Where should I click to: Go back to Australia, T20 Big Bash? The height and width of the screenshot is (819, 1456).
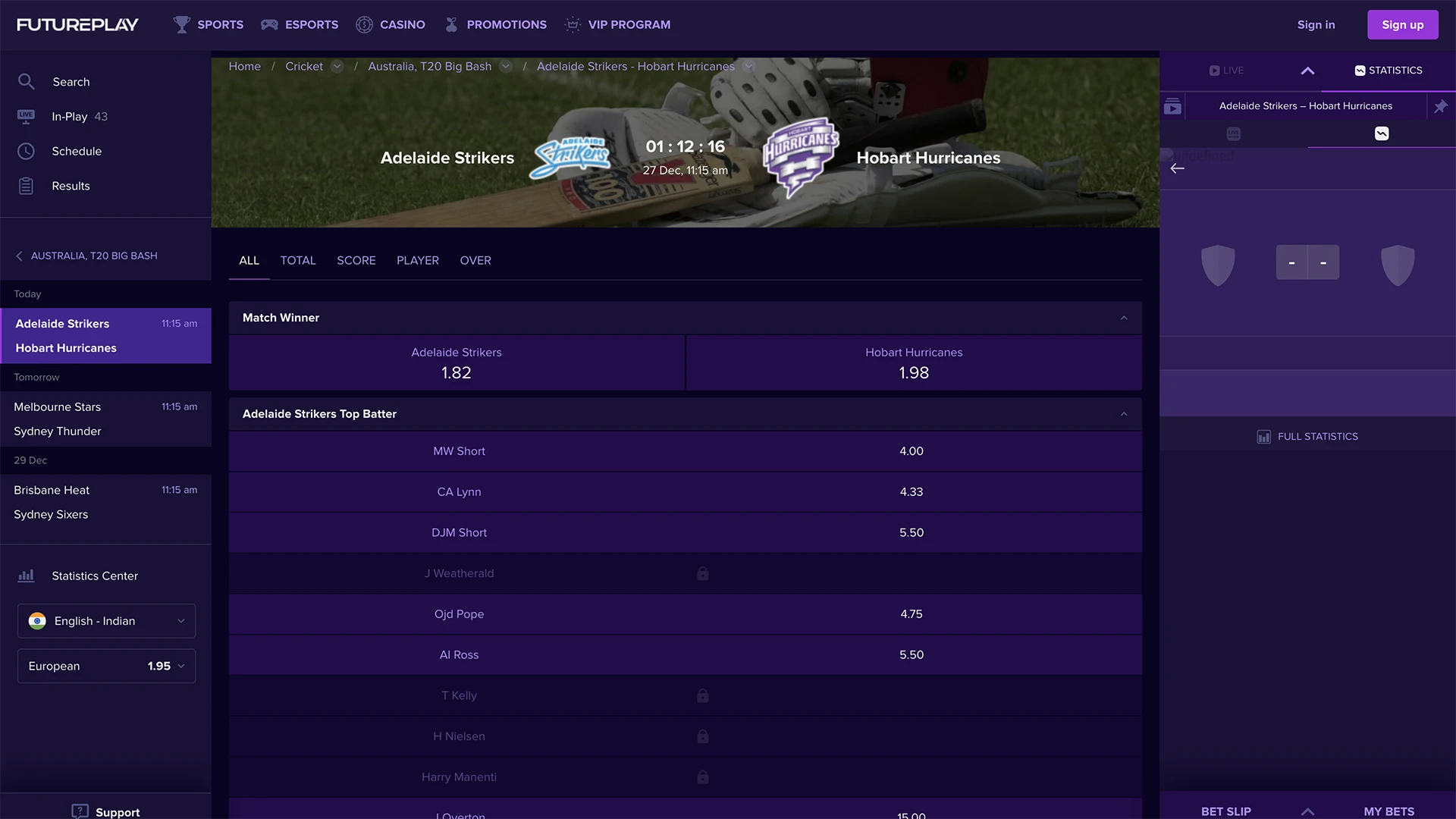coord(86,256)
